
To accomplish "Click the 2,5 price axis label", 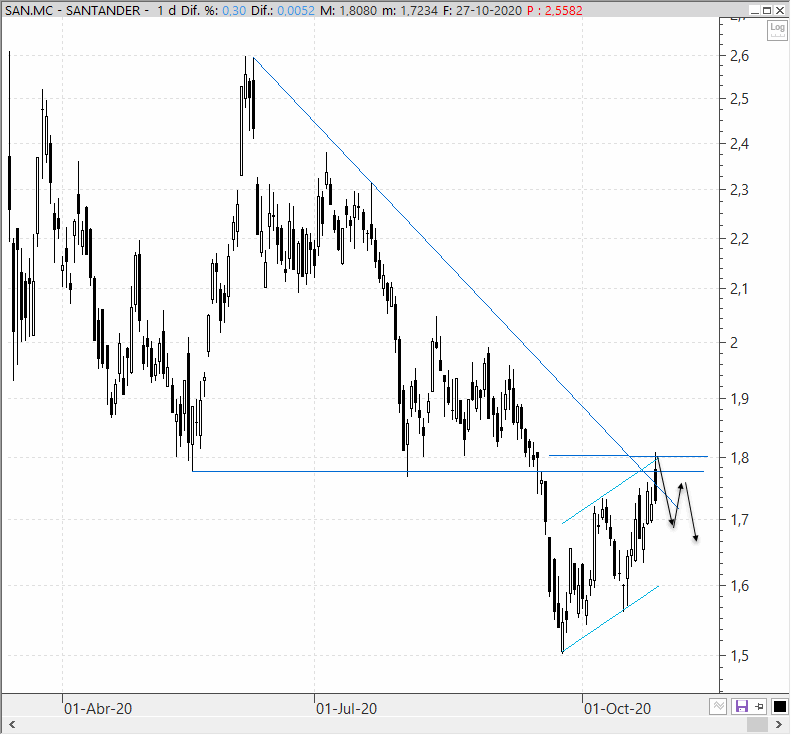I will (739, 99).
